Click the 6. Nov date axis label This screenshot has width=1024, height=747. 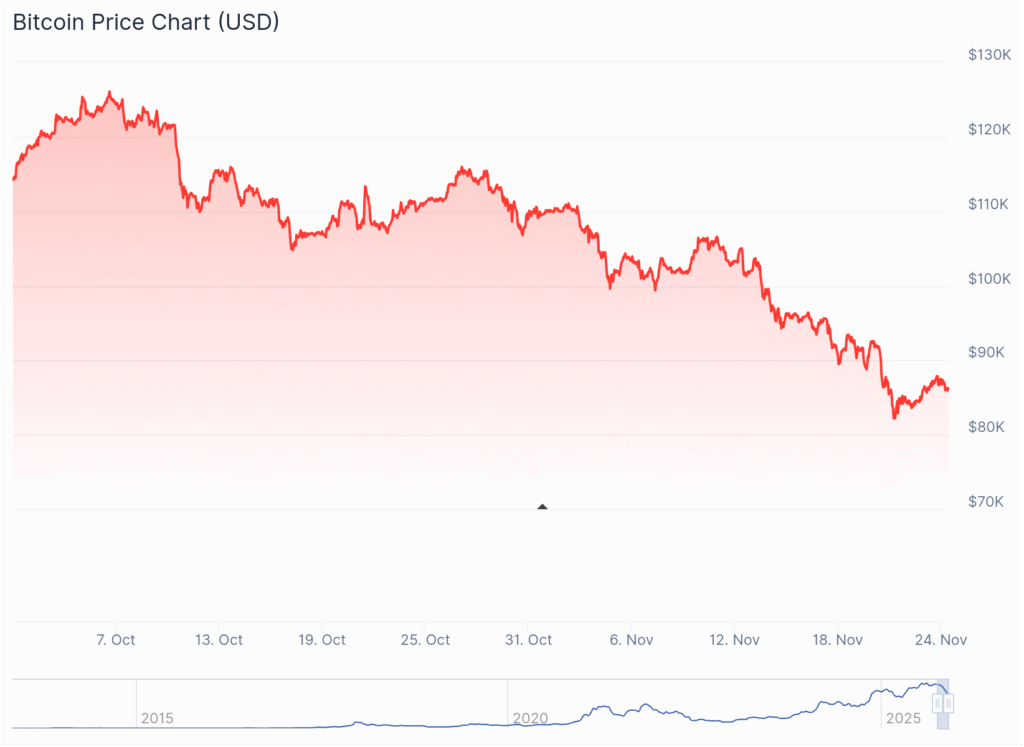click(x=631, y=640)
